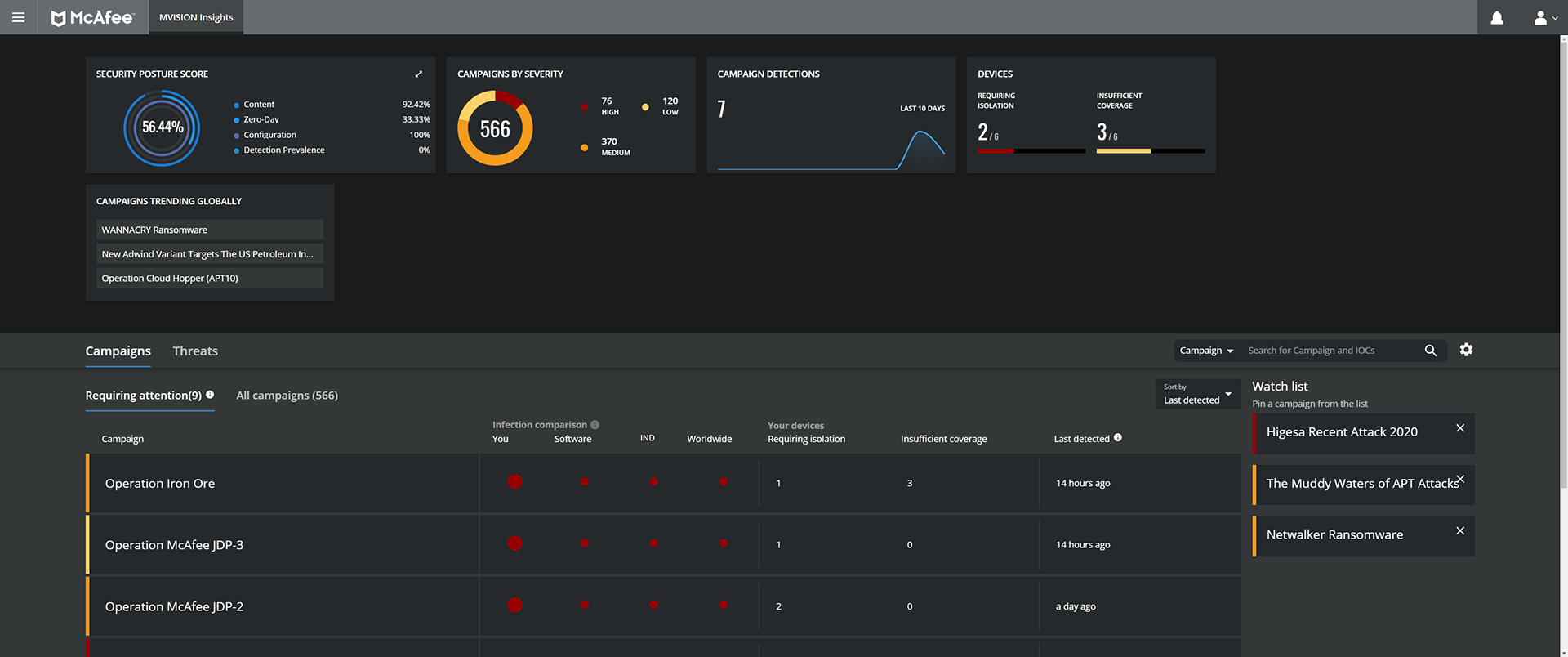Show Infection comparison help info
Viewport: 1568px width, 657px height.
click(595, 425)
